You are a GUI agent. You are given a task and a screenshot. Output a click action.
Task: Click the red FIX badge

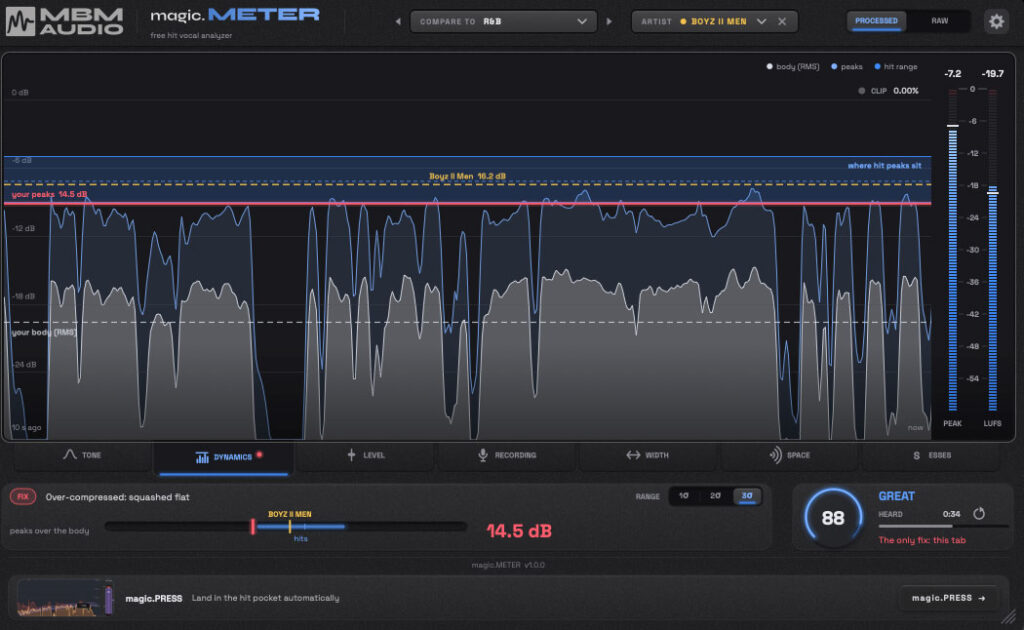pos(23,497)
